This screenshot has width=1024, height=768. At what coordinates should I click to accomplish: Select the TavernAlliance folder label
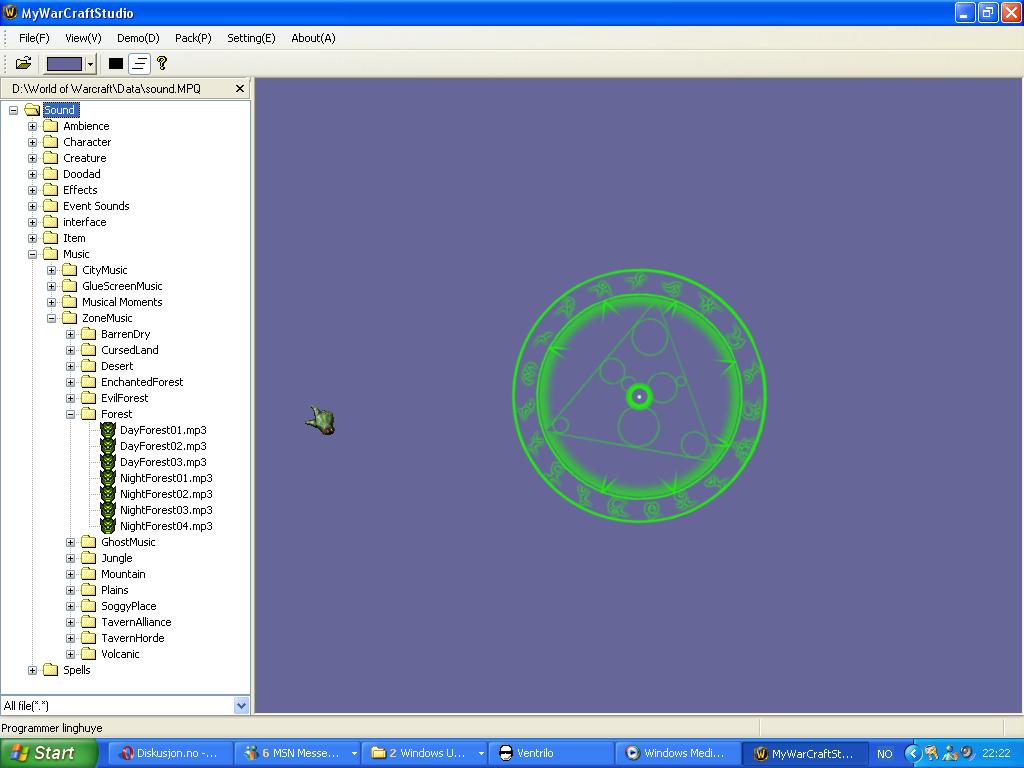tap(136, 622)
